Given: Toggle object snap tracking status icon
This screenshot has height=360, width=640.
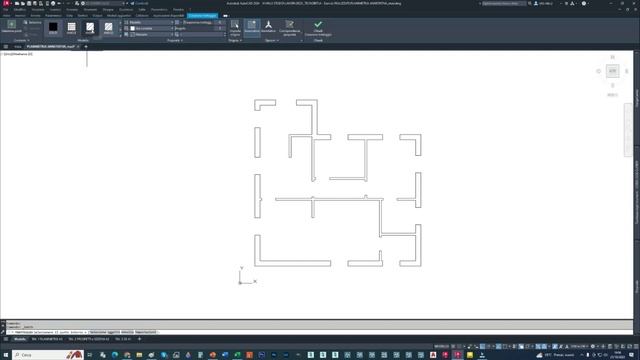Looking at the screenshot, I should [x=498, y=347].
